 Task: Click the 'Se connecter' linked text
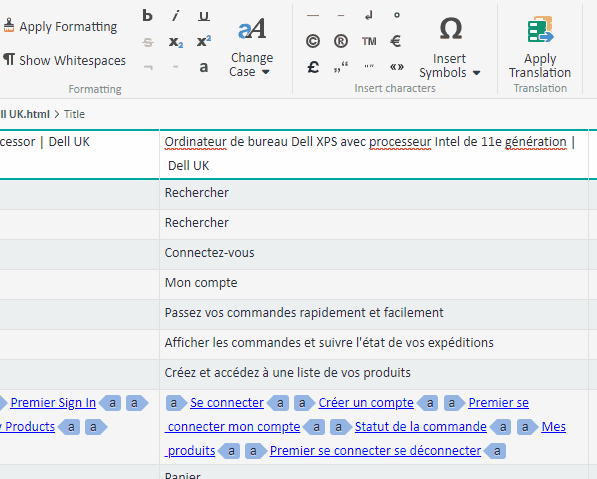coord(227,403)
